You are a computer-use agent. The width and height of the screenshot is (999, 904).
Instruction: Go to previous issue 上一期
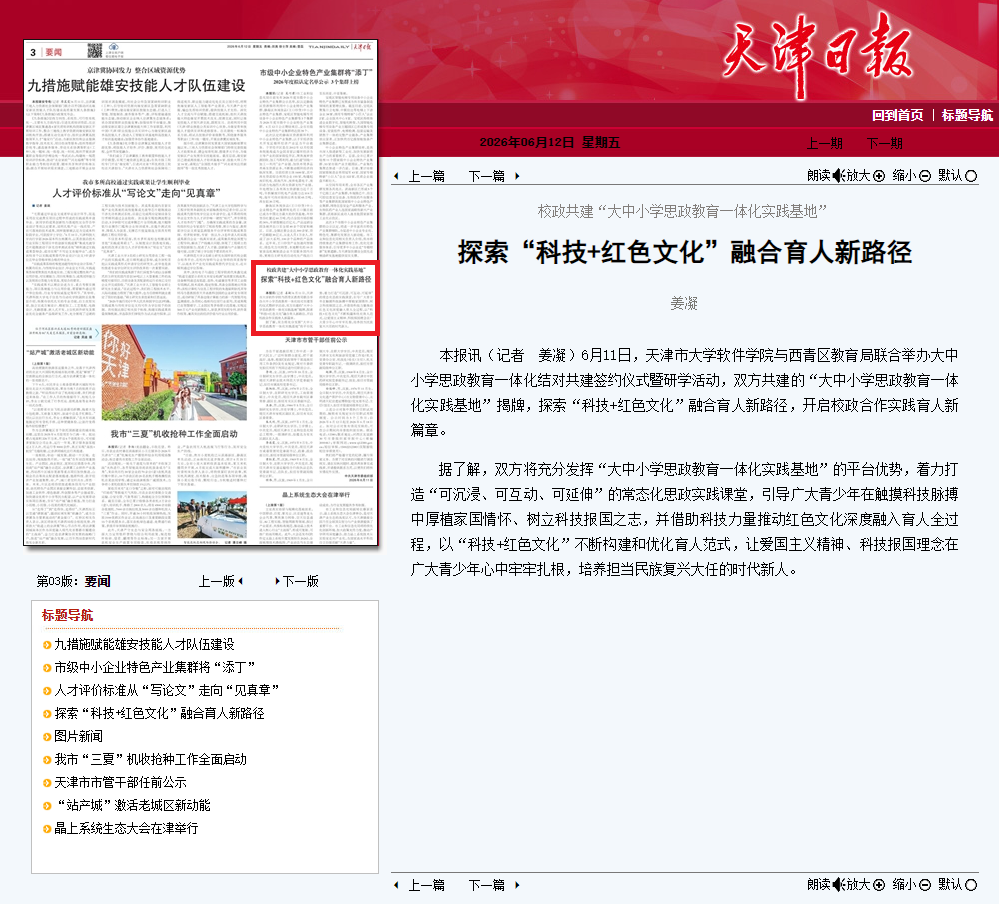(824, 143)
